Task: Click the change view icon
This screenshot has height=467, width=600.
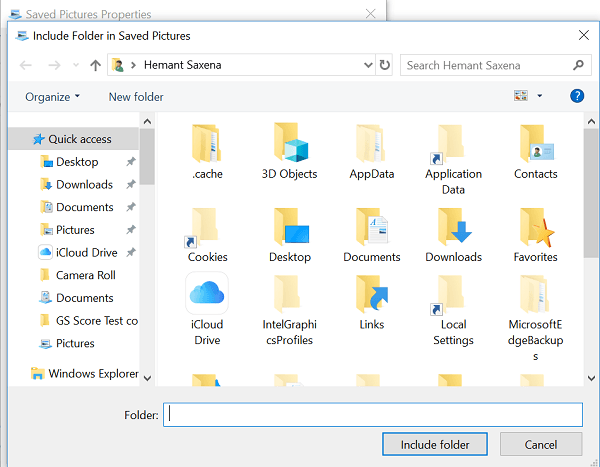Action: click(x=521, y=96)
